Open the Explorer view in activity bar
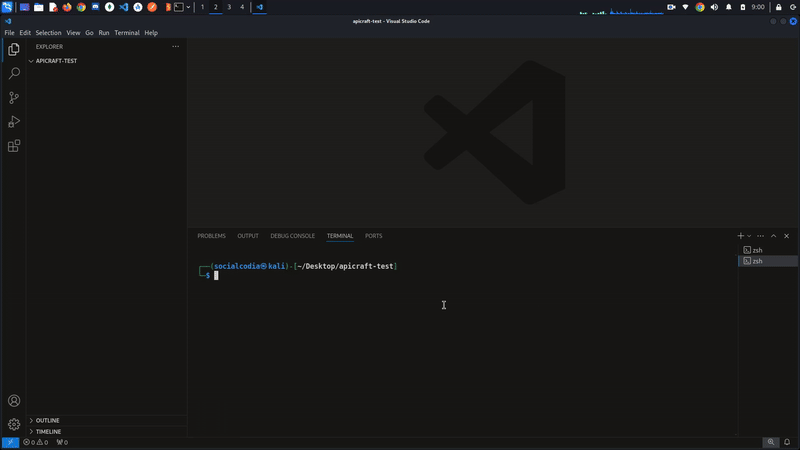 [x=14, y=49]
